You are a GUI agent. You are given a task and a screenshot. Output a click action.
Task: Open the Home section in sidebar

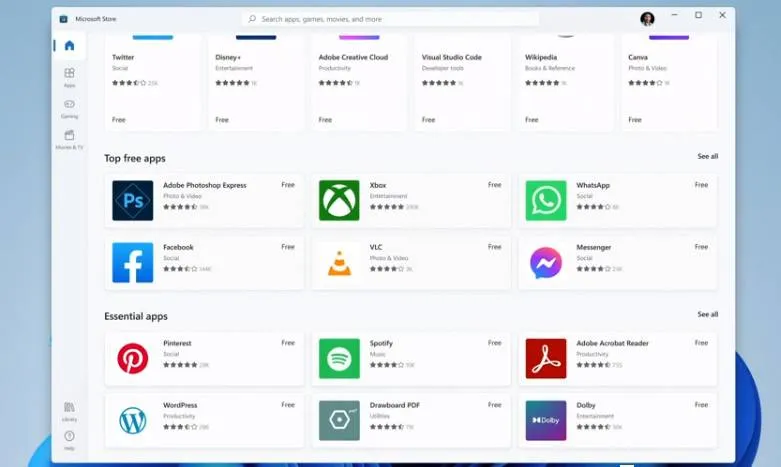point(69,46)
